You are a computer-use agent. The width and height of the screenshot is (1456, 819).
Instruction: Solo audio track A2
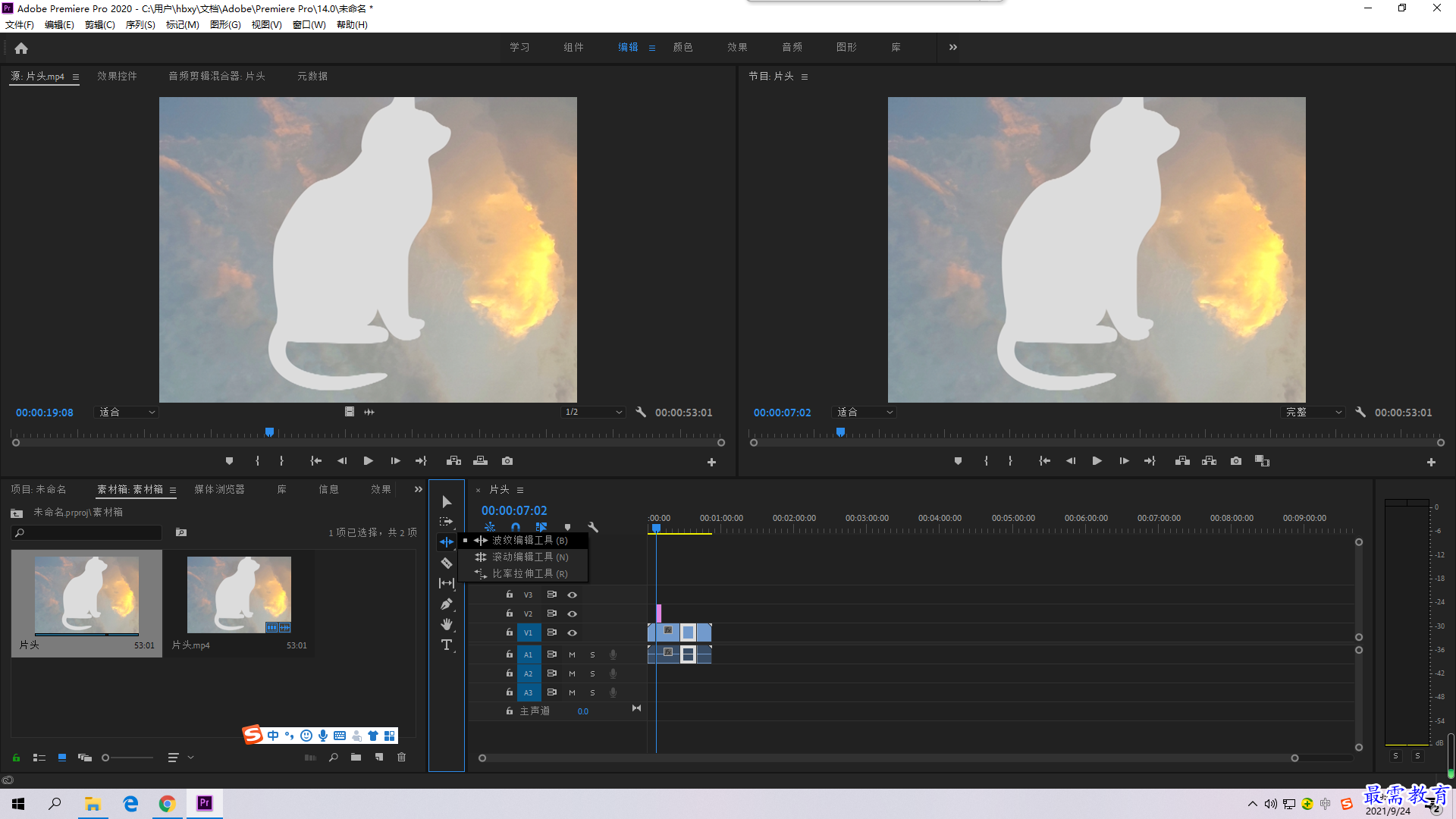pyautogui.click(x=592, y=673)
